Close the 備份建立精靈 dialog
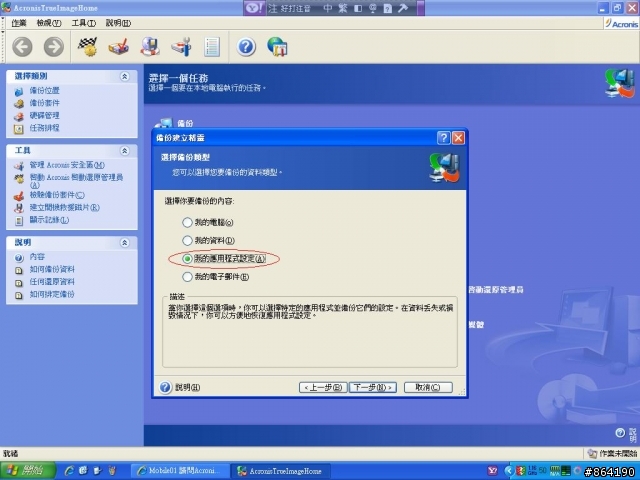The image size is (640, 480). click(x=458, y=138)
